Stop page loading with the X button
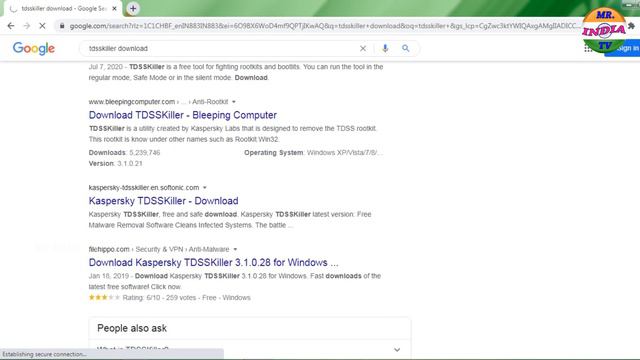This screenshot has height=360, width=640. [42, 26]
